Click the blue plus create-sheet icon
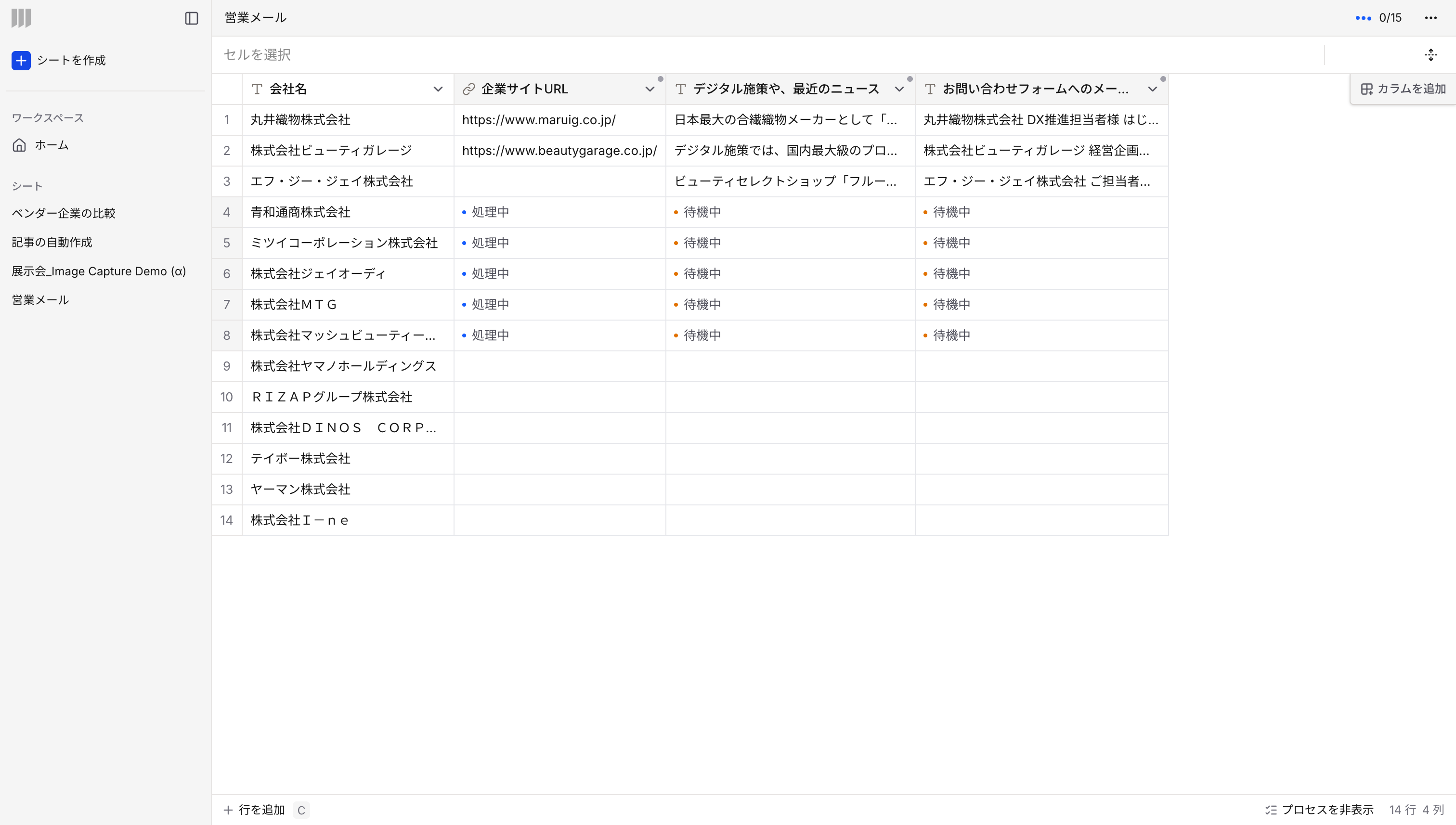This screenshot has height=825, width=1456. pyautogui.click(x=21, y=60)
